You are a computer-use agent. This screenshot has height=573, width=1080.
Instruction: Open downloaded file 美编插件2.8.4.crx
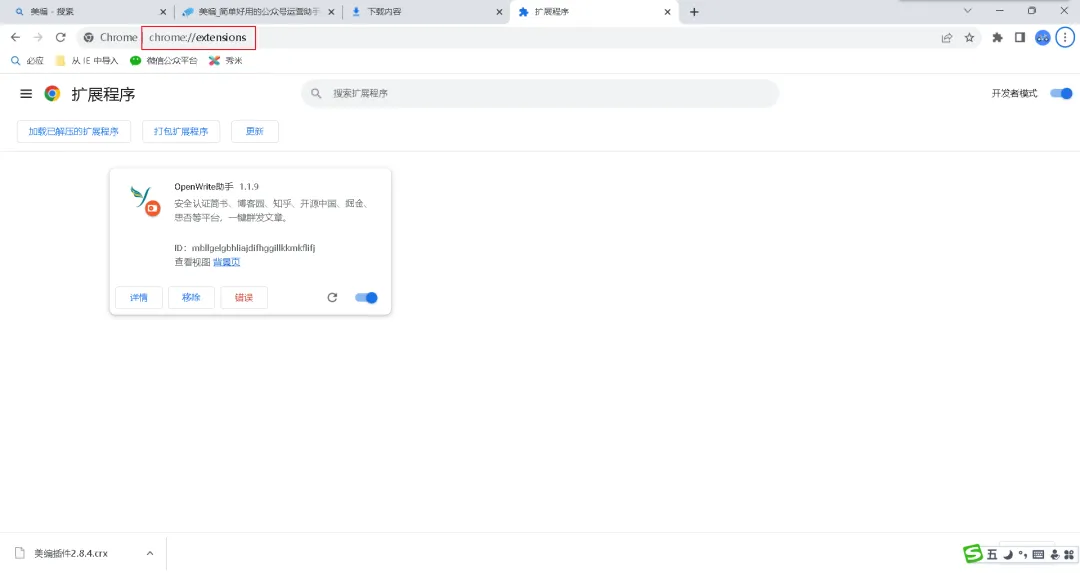click(71, 553)
